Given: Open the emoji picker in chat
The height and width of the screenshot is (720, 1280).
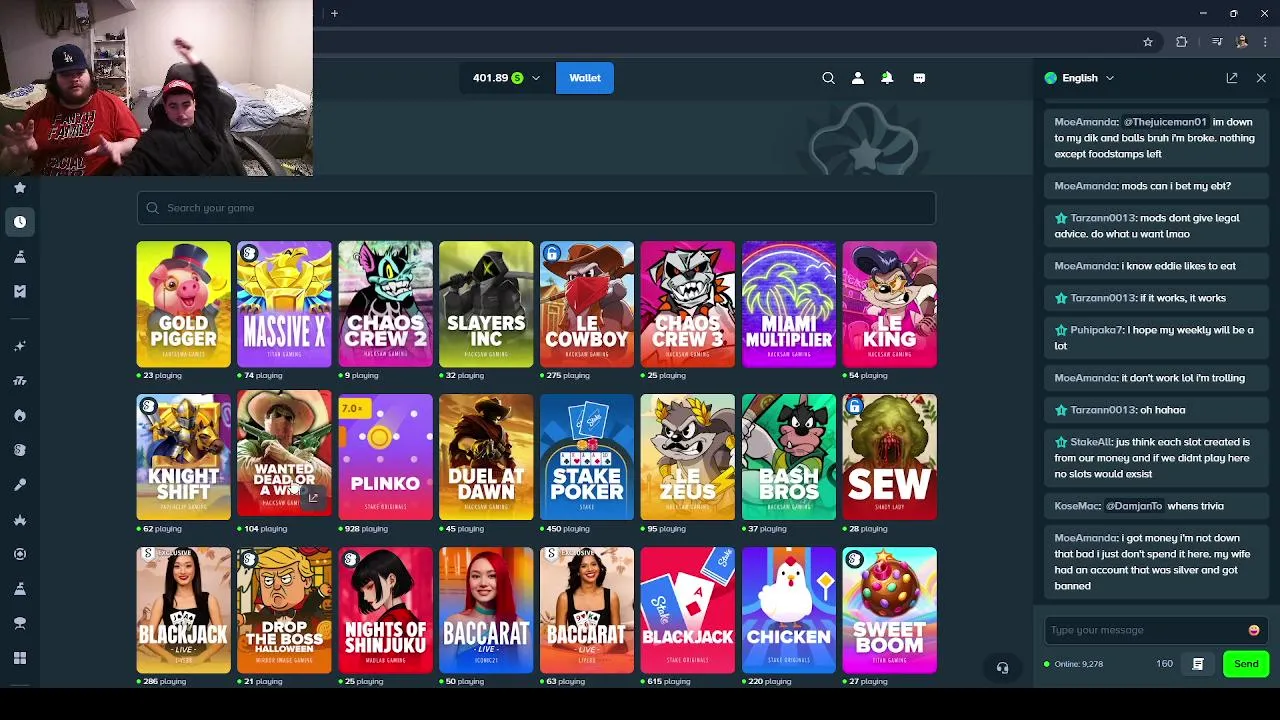Looking at the screenshot, I should (x=1254, y=630).
